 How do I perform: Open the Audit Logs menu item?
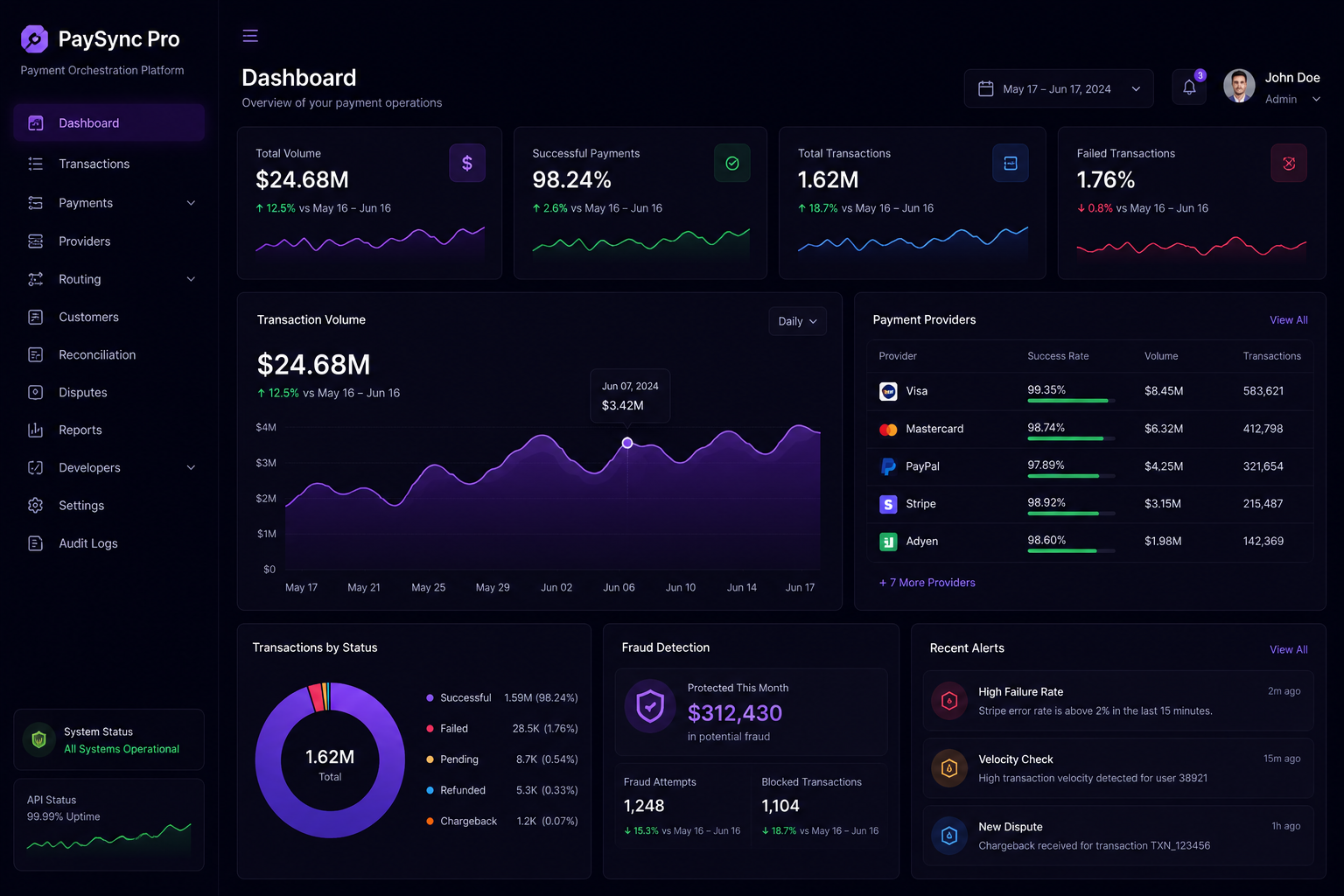click(108, 543)
